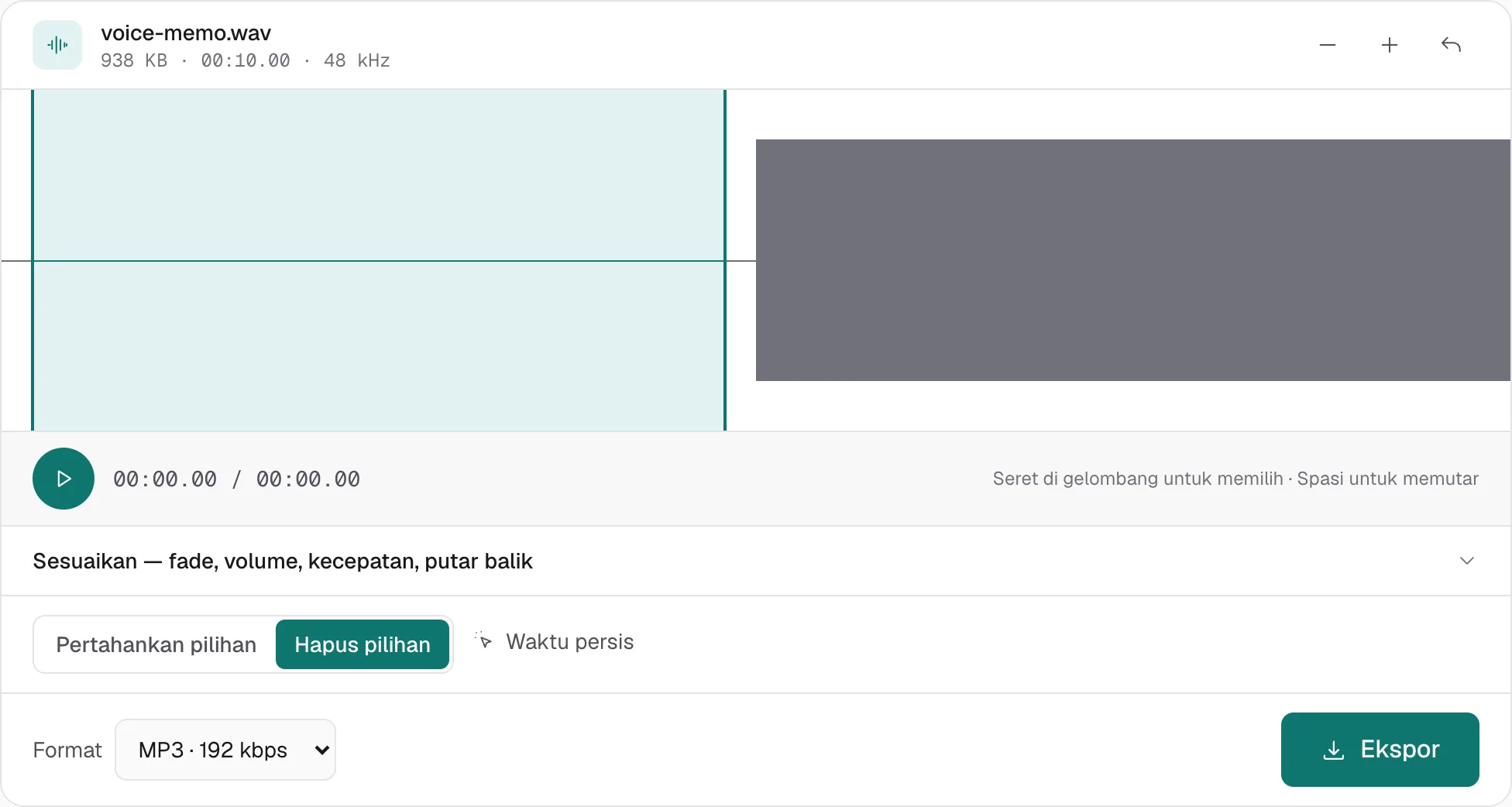Open the MP3 192 kbps format dropdown
The width and height of the screenshot is (1512, 807).
225,750
